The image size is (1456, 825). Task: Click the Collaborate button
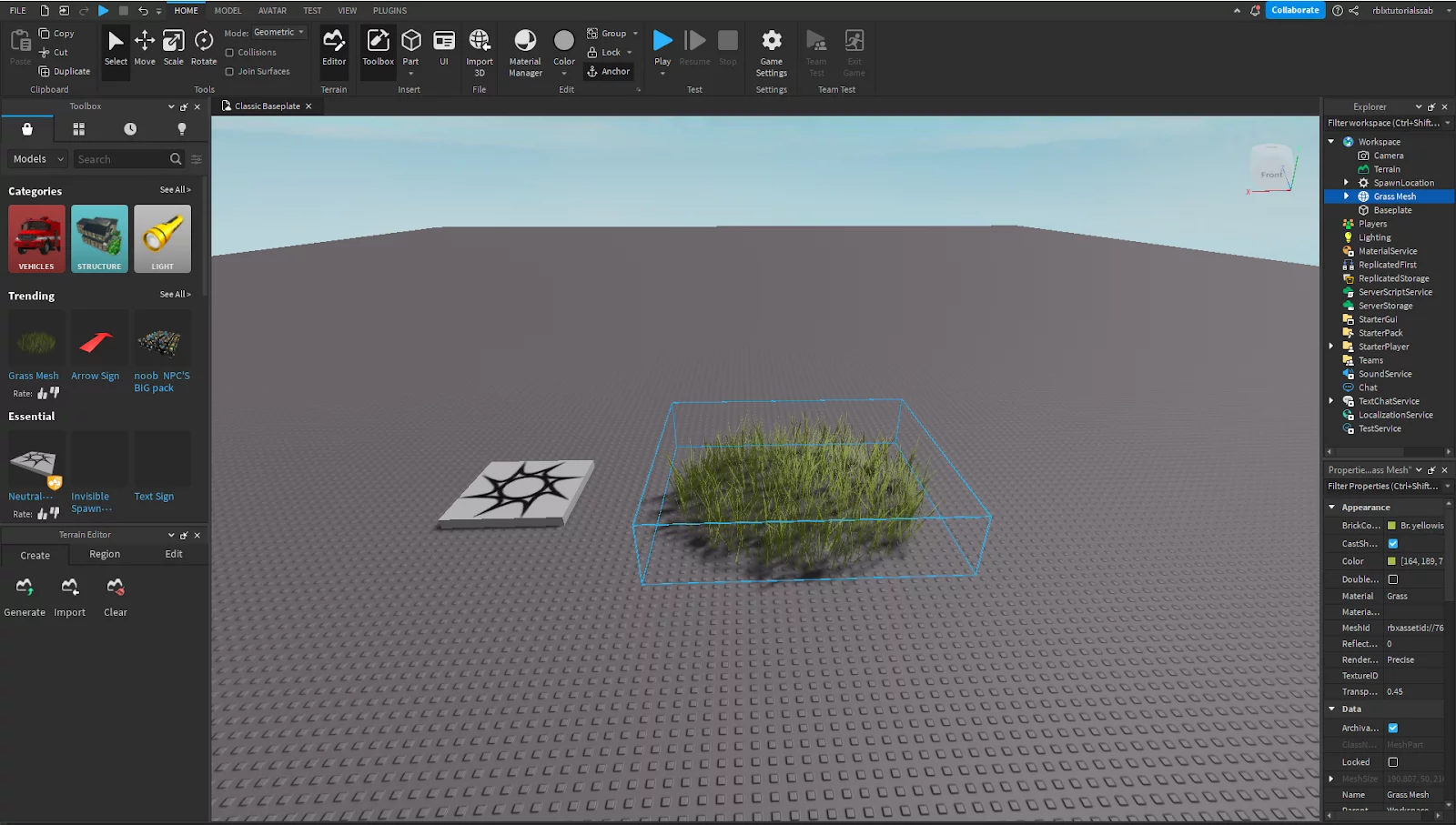tap(1295, 10)
